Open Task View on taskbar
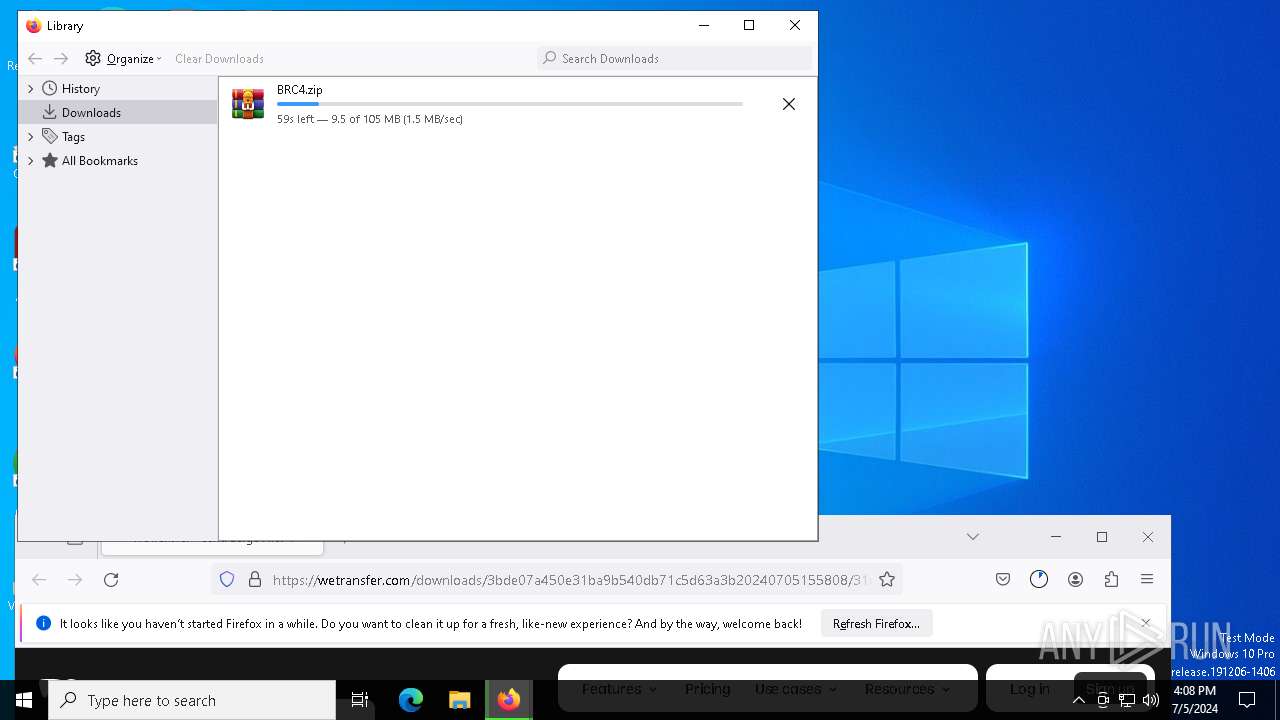The width and height of the screenshot is (1280, 720). pos(360,700)
